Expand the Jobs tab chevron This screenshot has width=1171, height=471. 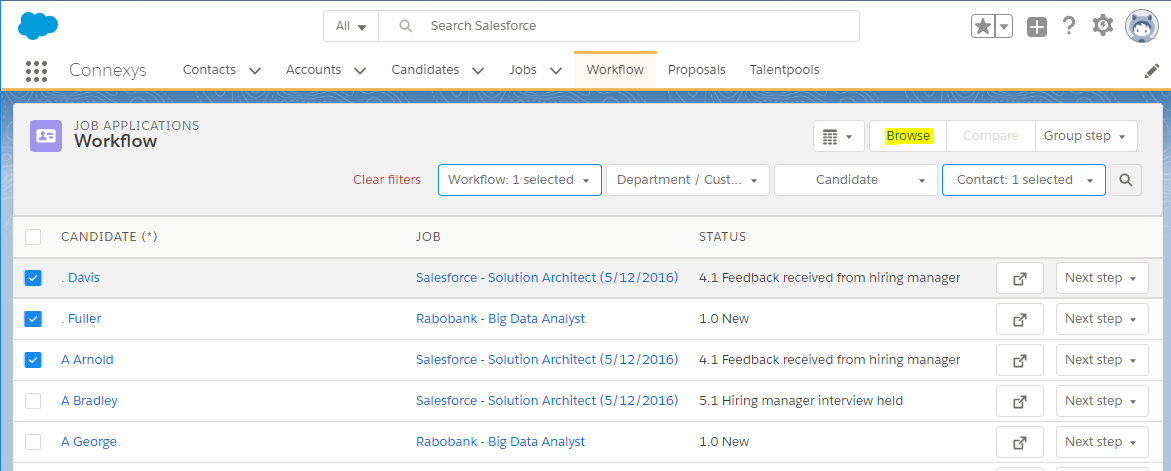[556, 71]
